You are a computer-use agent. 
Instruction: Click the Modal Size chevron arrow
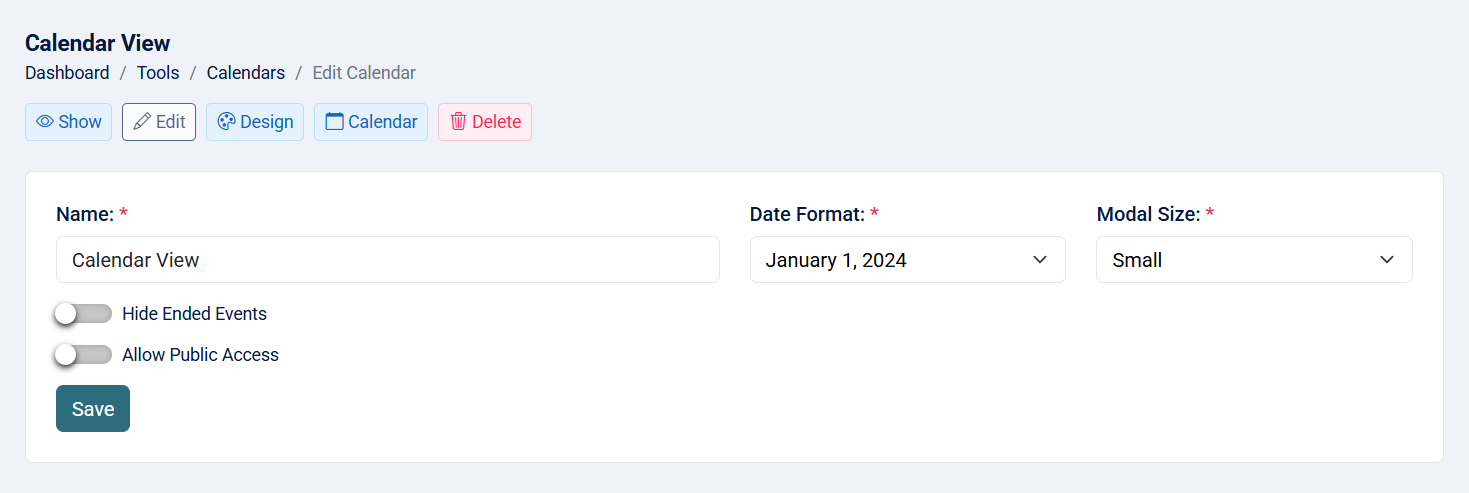click(x=1387, y=260)
